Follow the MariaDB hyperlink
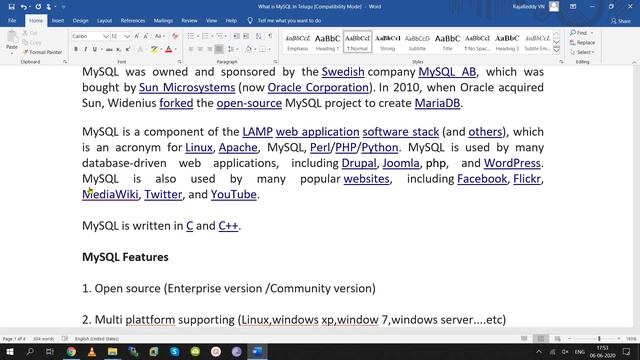 point(437,103)
